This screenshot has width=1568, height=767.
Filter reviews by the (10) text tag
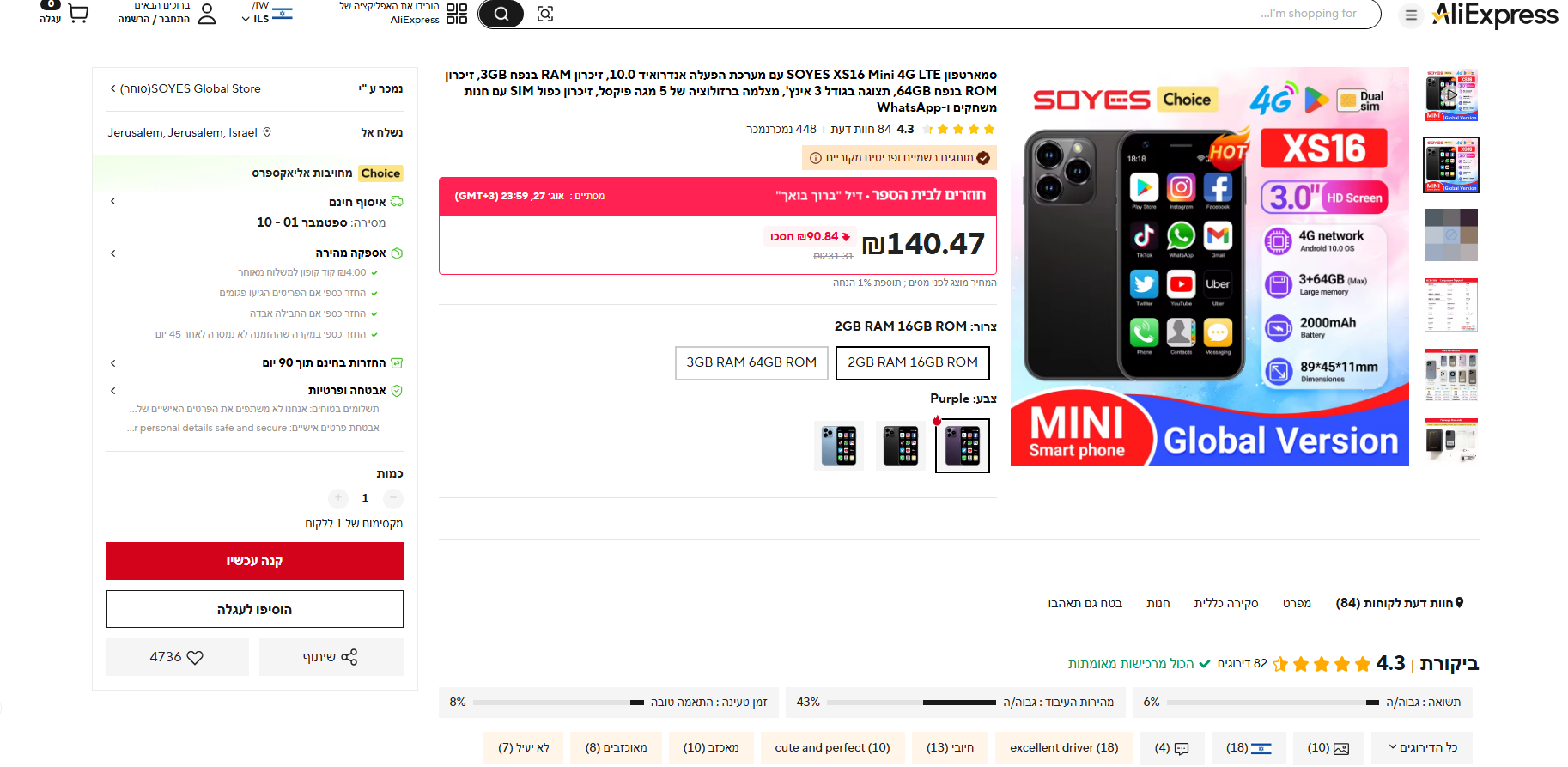711,748
